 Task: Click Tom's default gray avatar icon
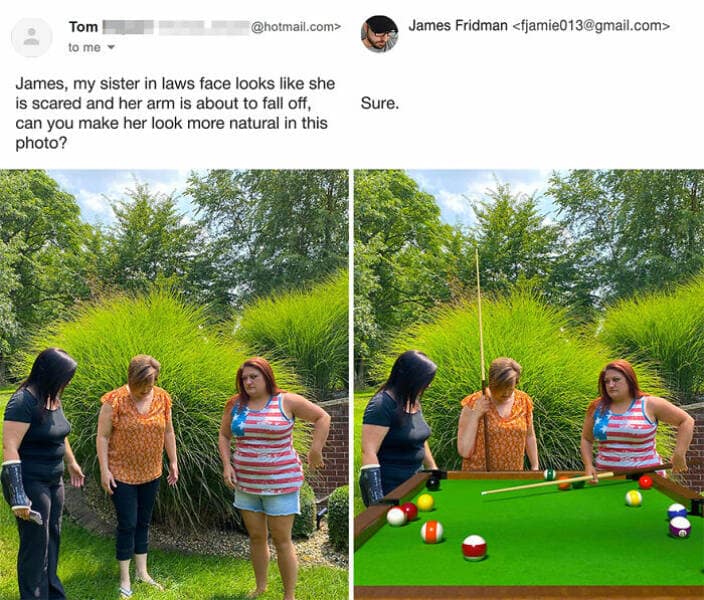tap(31, 37)
